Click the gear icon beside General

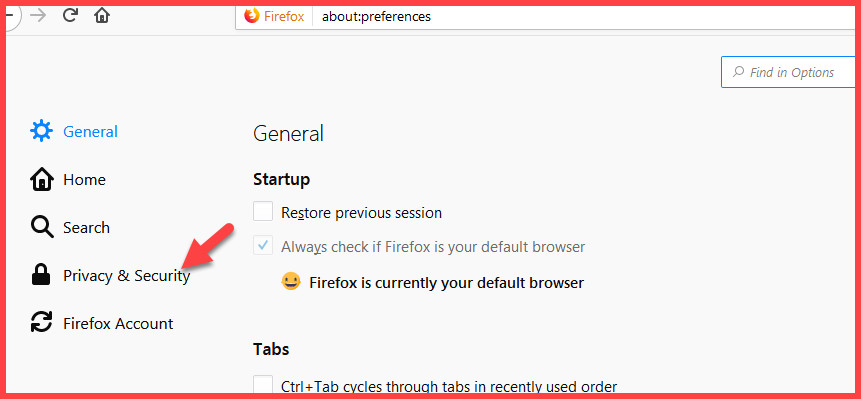42,131
